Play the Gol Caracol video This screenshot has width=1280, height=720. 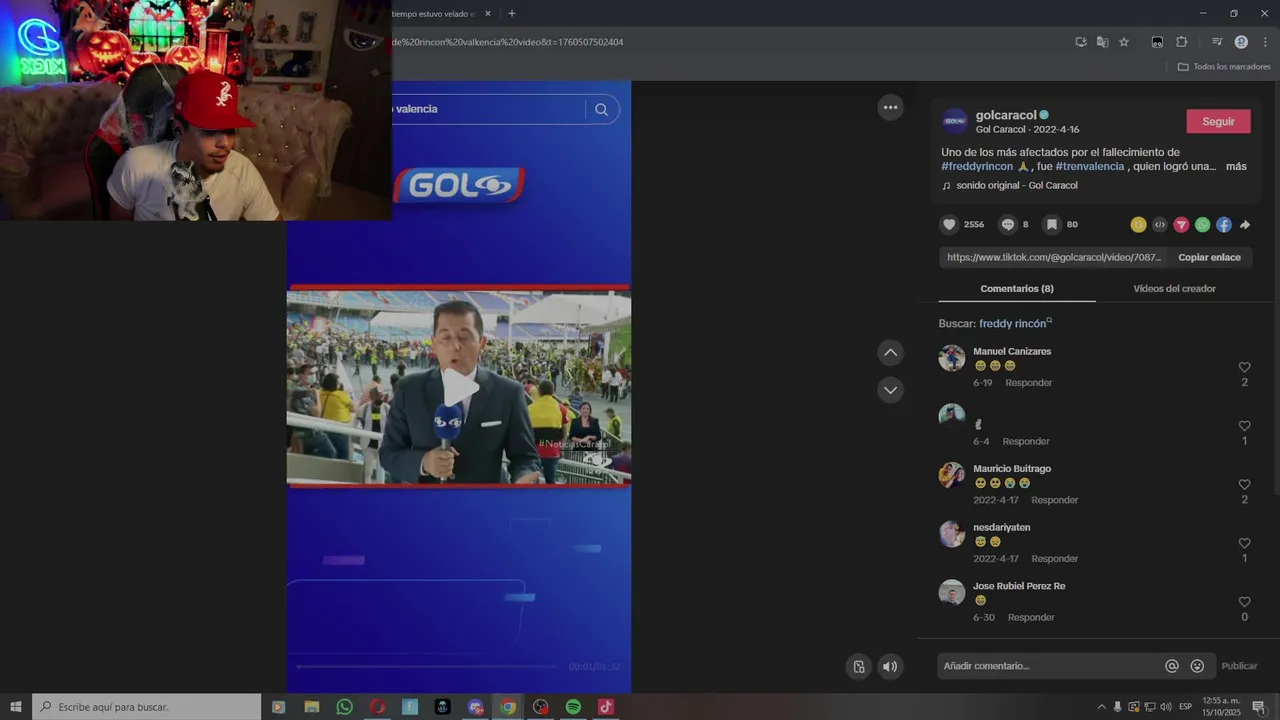pos(459,388)
